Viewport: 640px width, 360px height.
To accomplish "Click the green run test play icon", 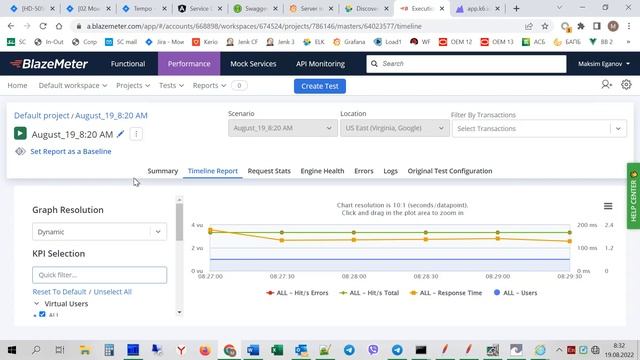I will [x=20, y=133].
